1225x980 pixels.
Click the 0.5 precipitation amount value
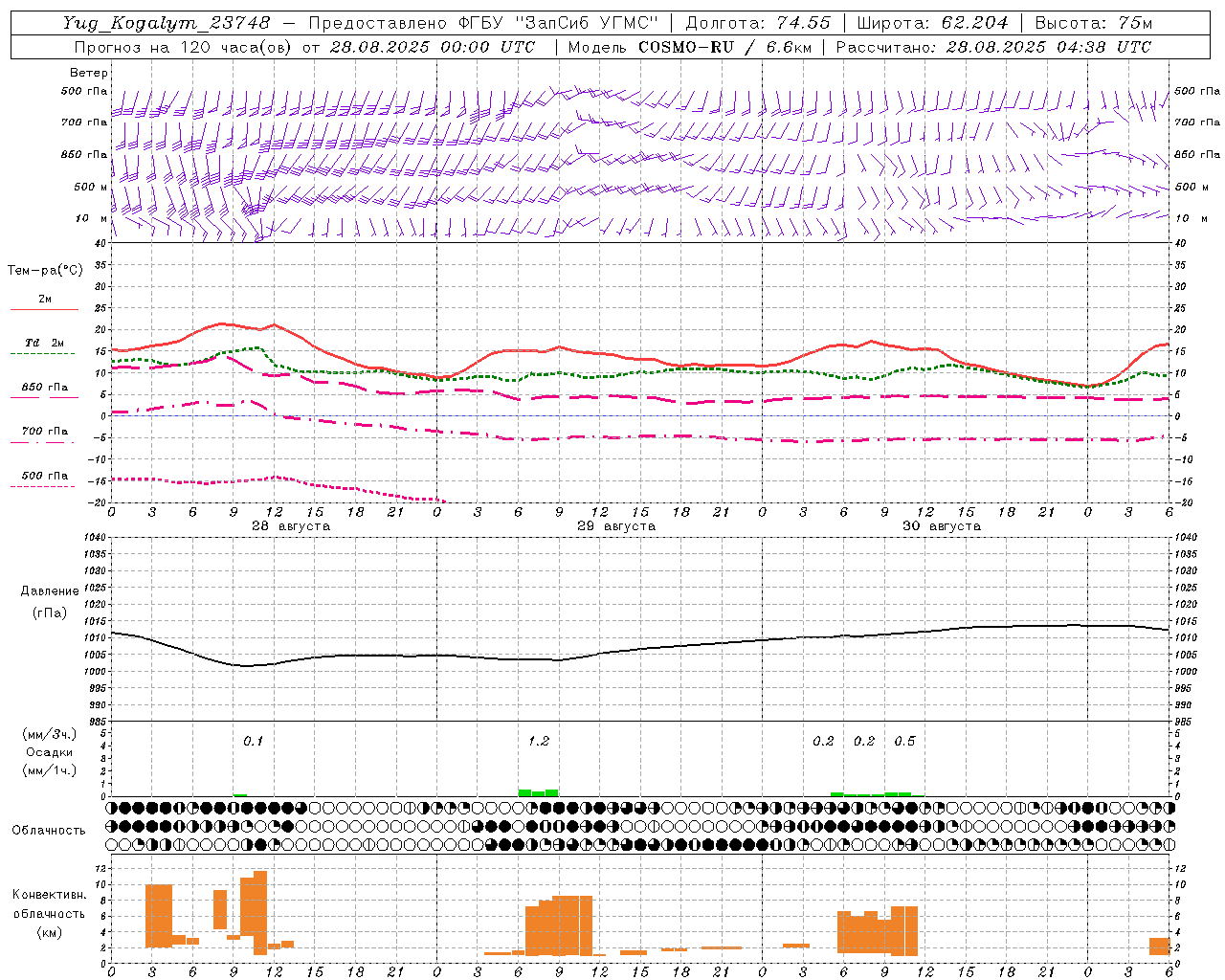(x=904, y=741)
